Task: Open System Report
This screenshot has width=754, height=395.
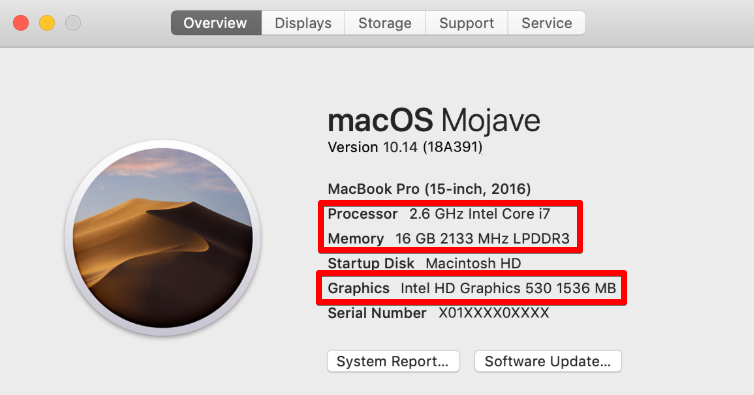Action: click(393, 361)
